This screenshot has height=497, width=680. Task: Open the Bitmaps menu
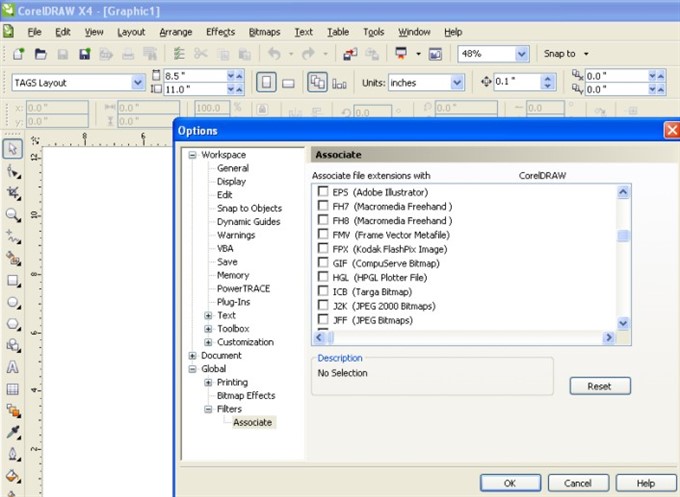point(265,32)
